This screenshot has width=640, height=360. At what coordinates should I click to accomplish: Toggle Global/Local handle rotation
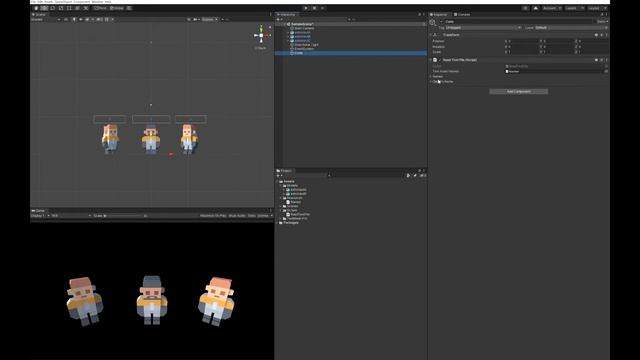pyautogui.click(x=117, y=8)
